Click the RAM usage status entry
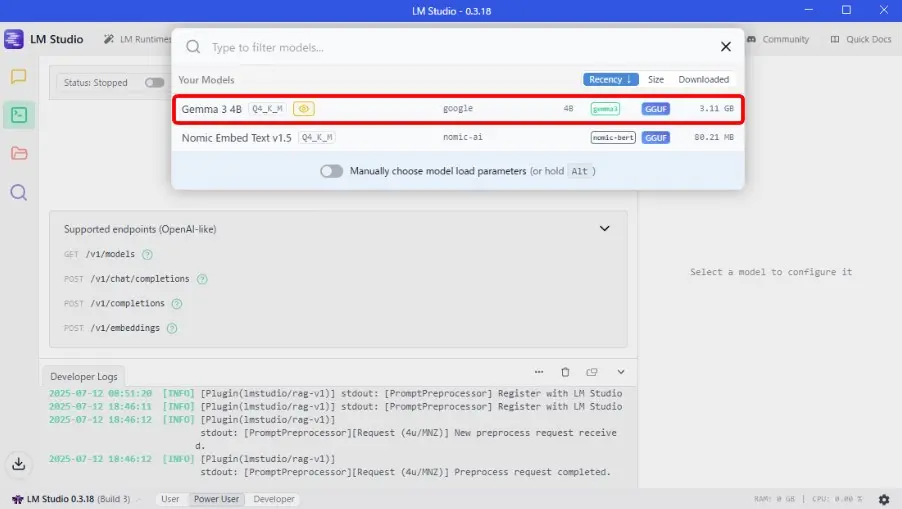This screenshot has width=902, height=509. click(x=774, y=499)
